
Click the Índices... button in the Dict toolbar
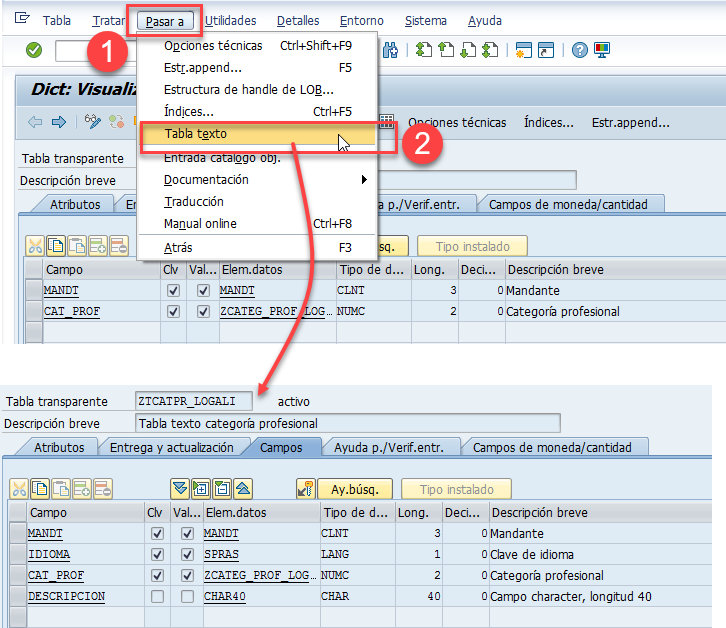pos(549,122)
